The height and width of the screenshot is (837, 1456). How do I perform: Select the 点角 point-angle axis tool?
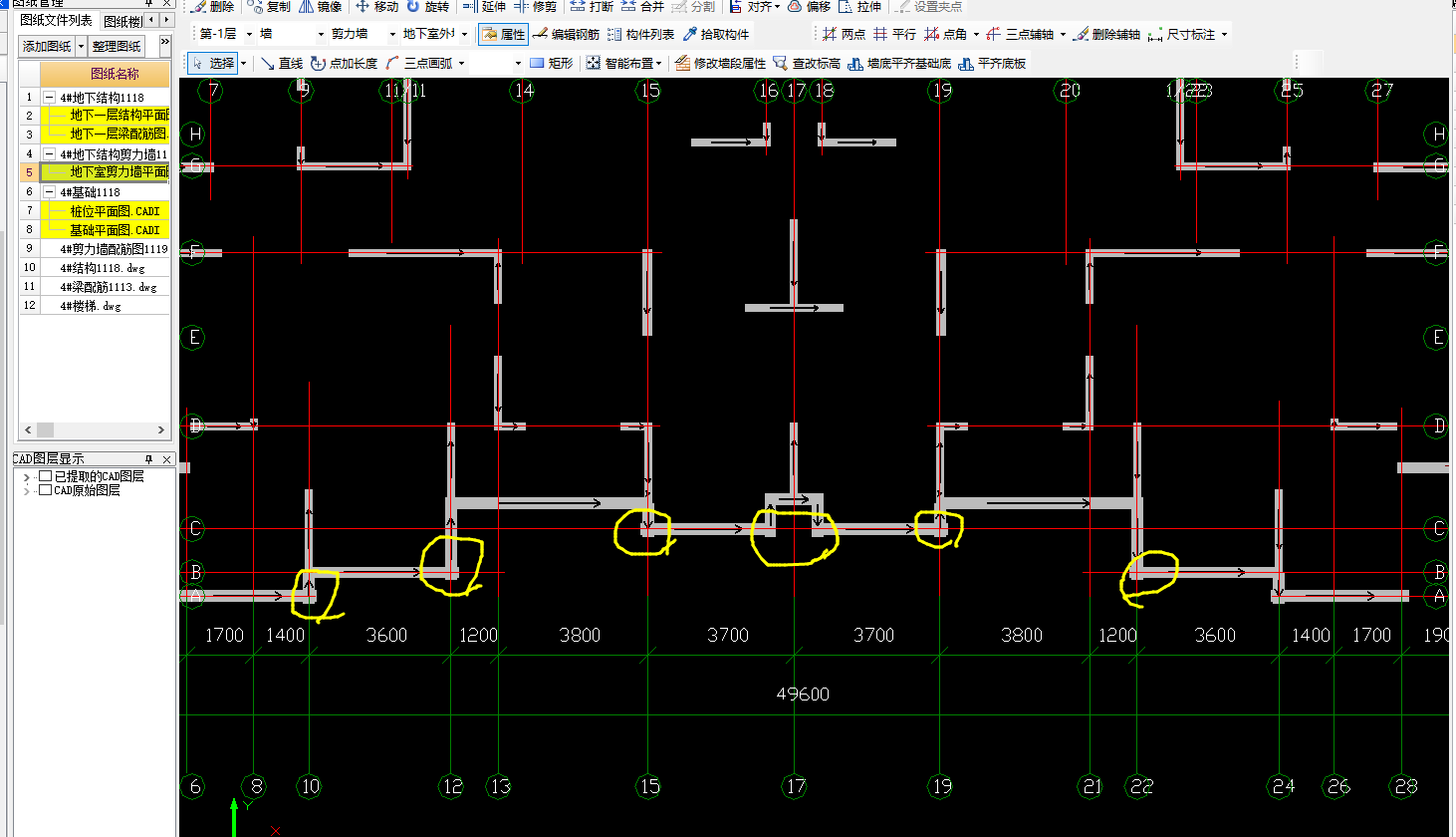[946, 34]
